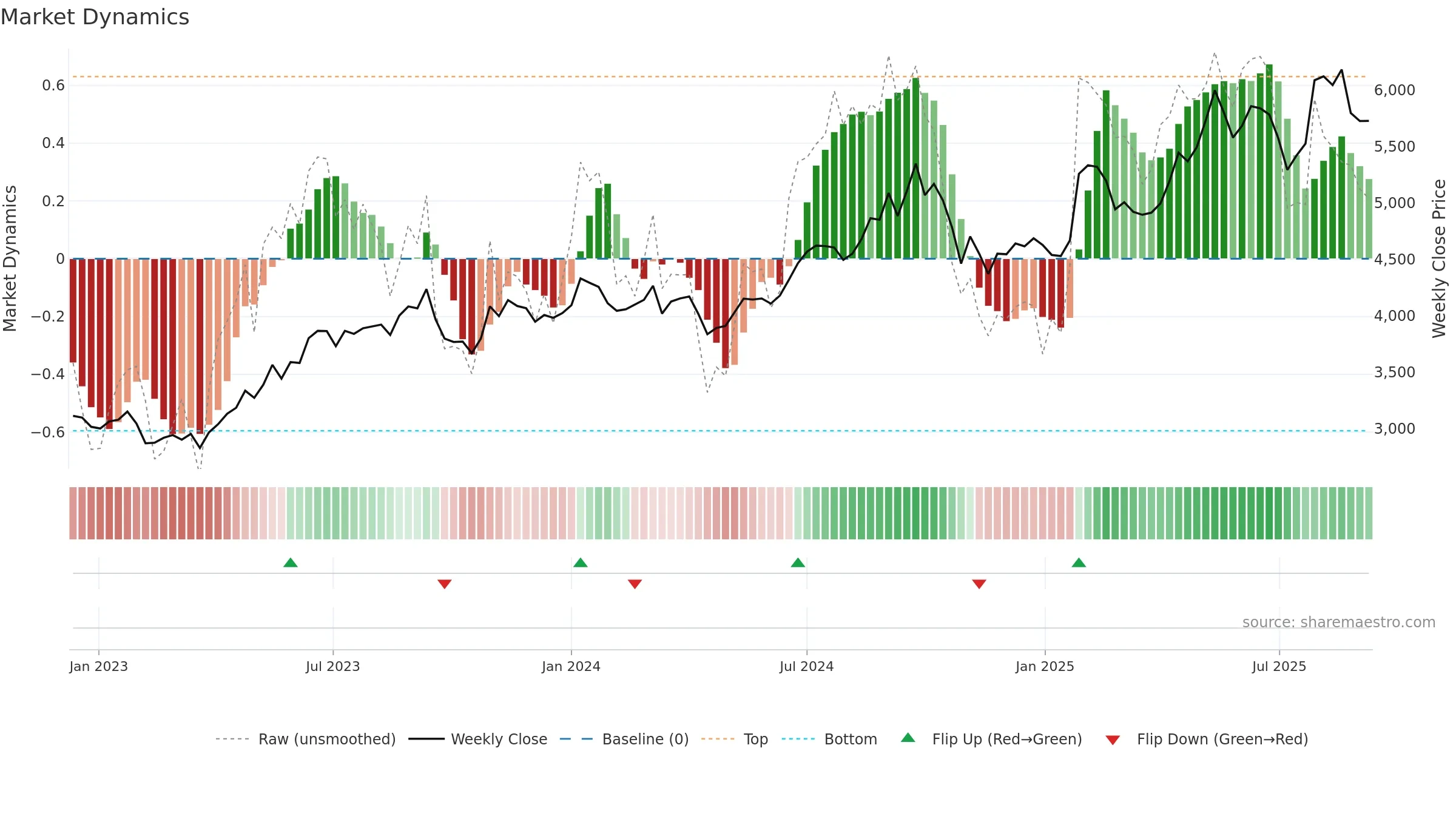Click the green flip-up triangle after Jan 2025
This screenshot has width=1456, height=819.
(x=1079, y=563)
